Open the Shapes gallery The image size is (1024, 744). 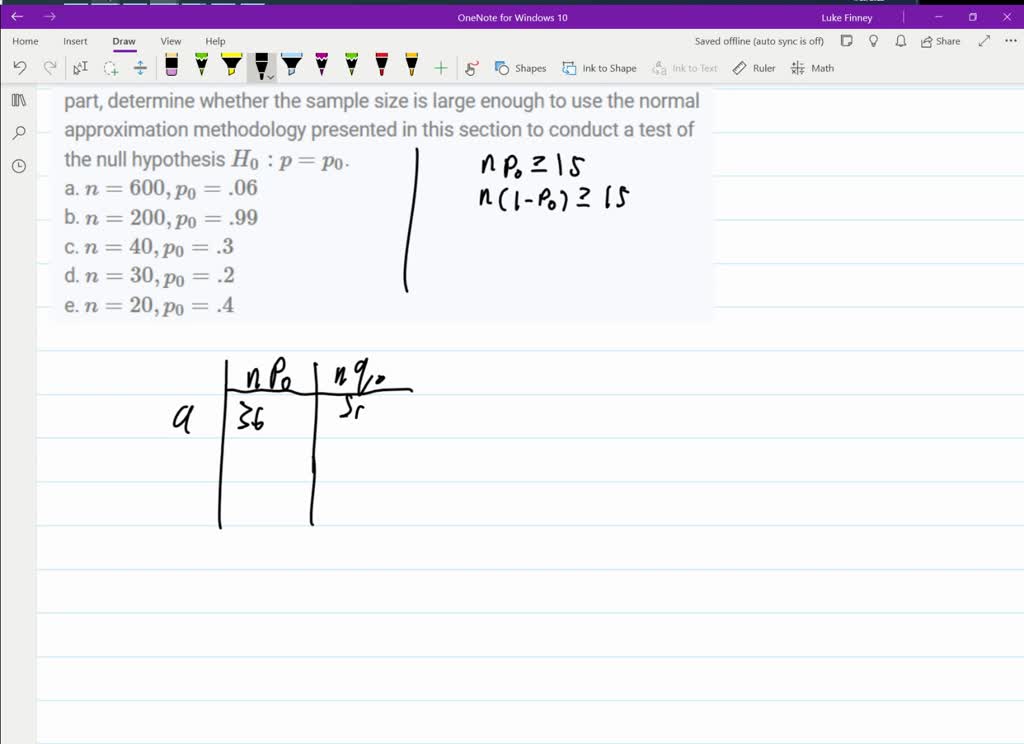tap(520, 67)
